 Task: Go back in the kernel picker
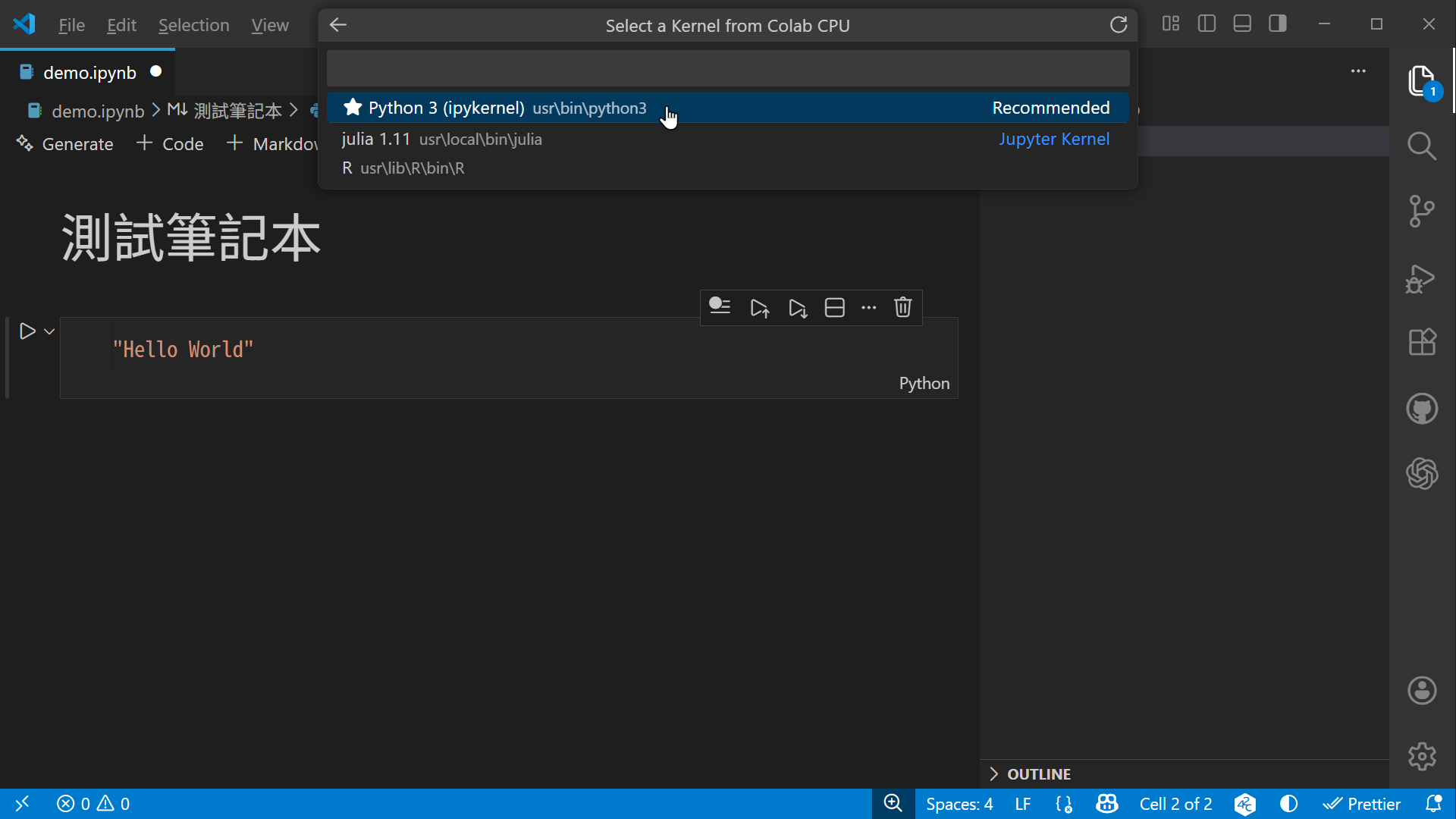[338, 25]
